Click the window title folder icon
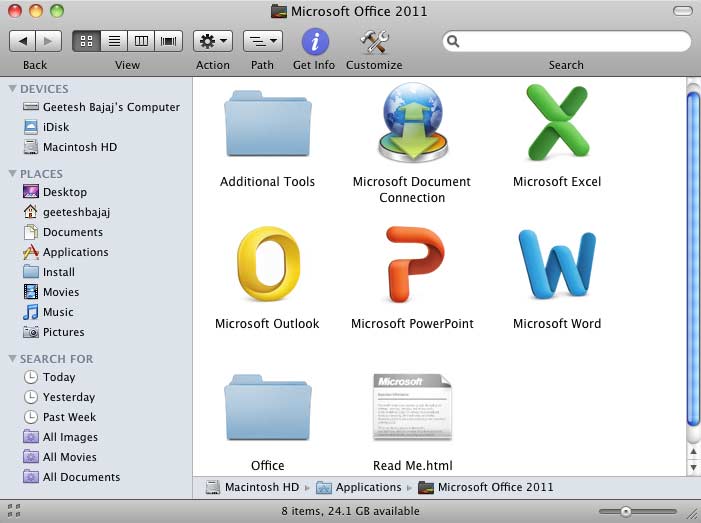Viewport: 701px width, 523px height. pyautogui.click(x=279, y=11)
